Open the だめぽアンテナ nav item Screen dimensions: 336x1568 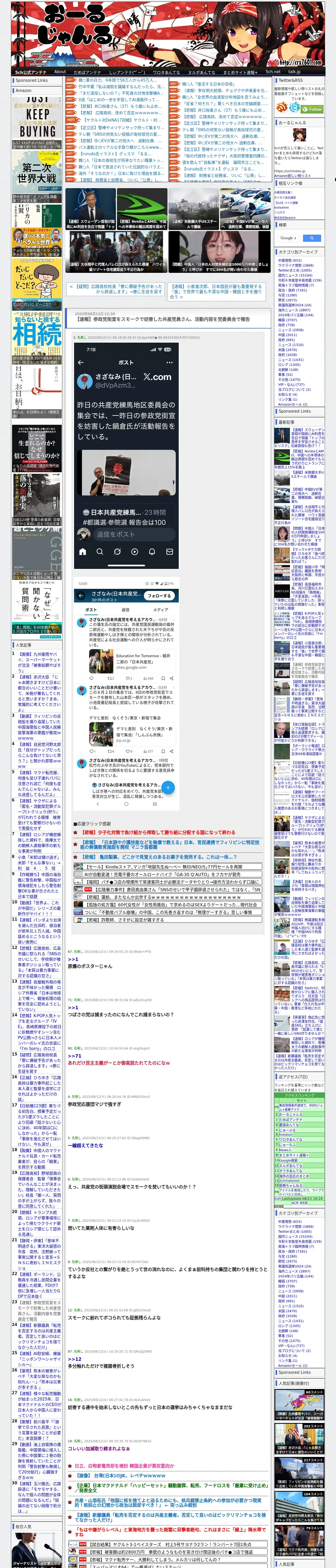coord(87,72)
